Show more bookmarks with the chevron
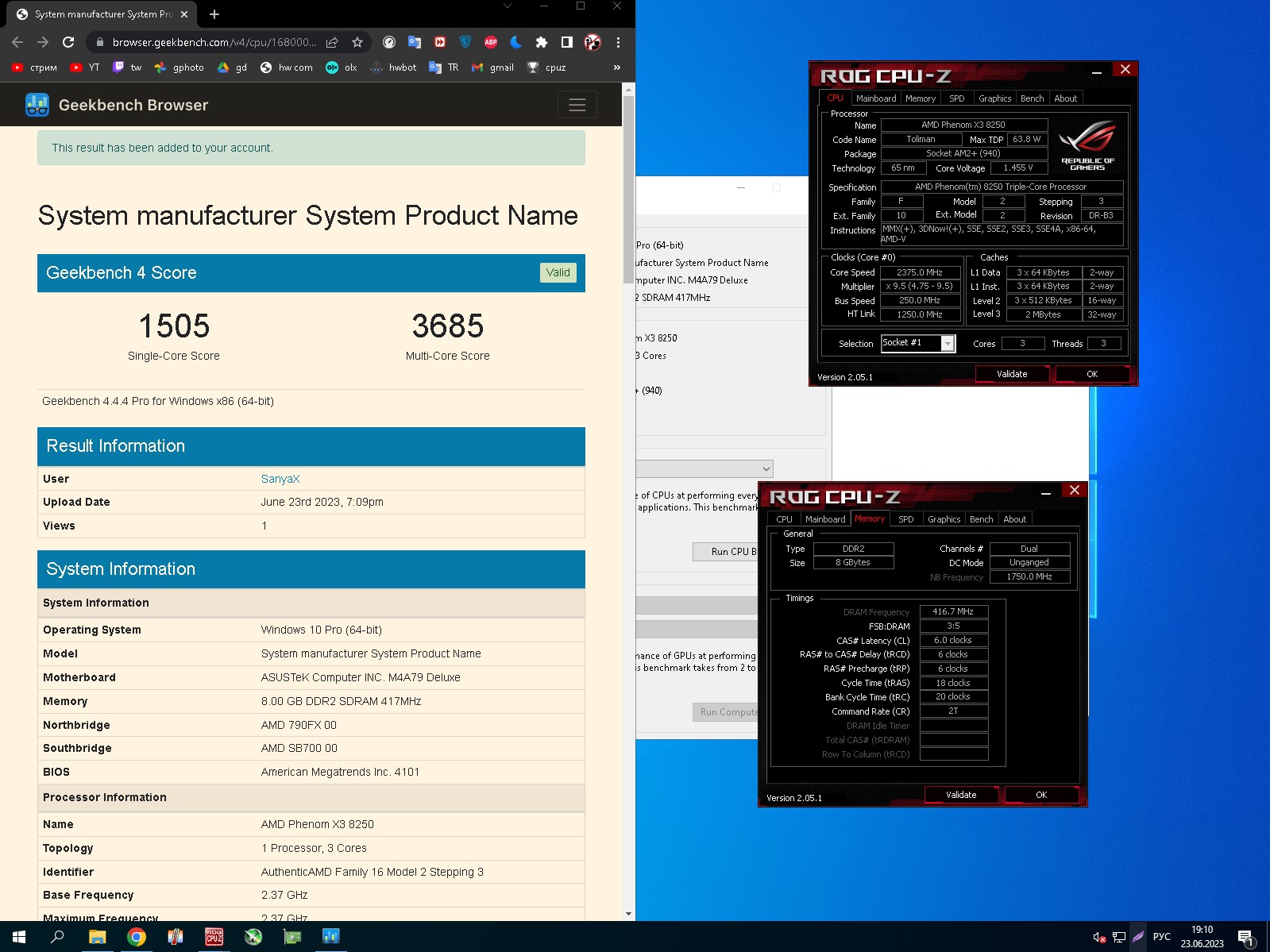 tap(617, 67)
